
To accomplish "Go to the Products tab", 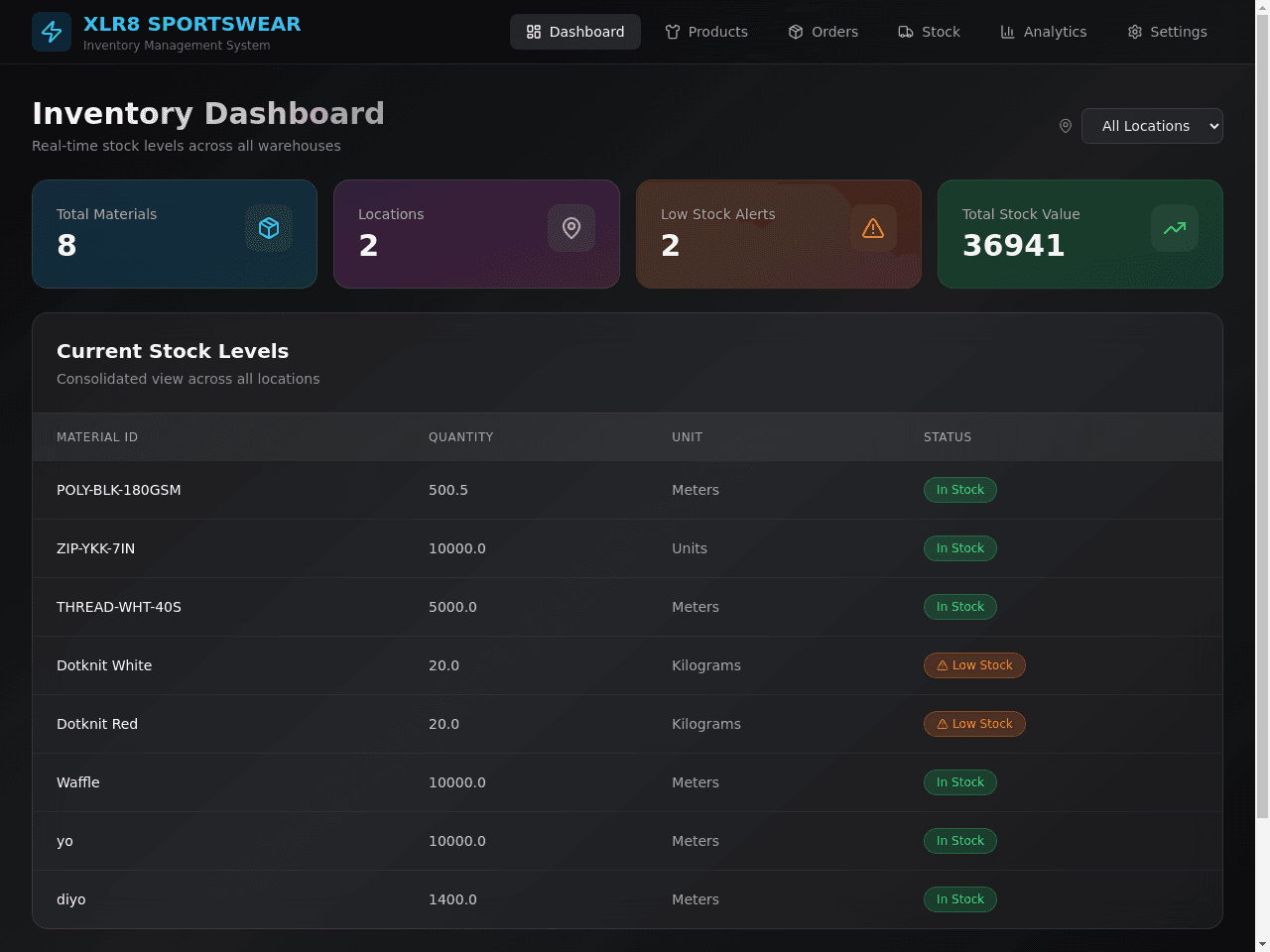I will tap(706, 32).
